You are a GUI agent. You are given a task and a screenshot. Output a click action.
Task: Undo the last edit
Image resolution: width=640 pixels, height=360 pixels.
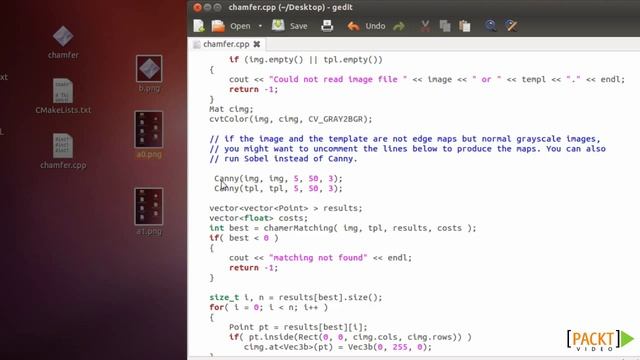[x=366, y=26]
